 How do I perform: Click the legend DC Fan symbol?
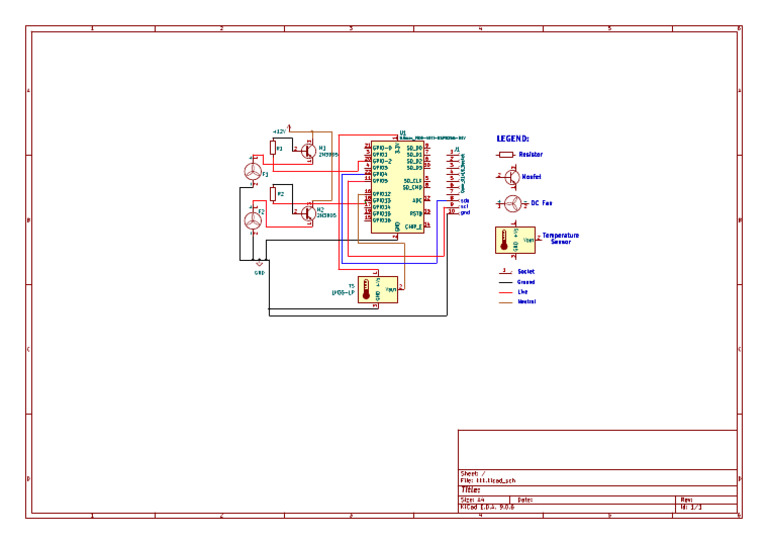coord(513,203)
